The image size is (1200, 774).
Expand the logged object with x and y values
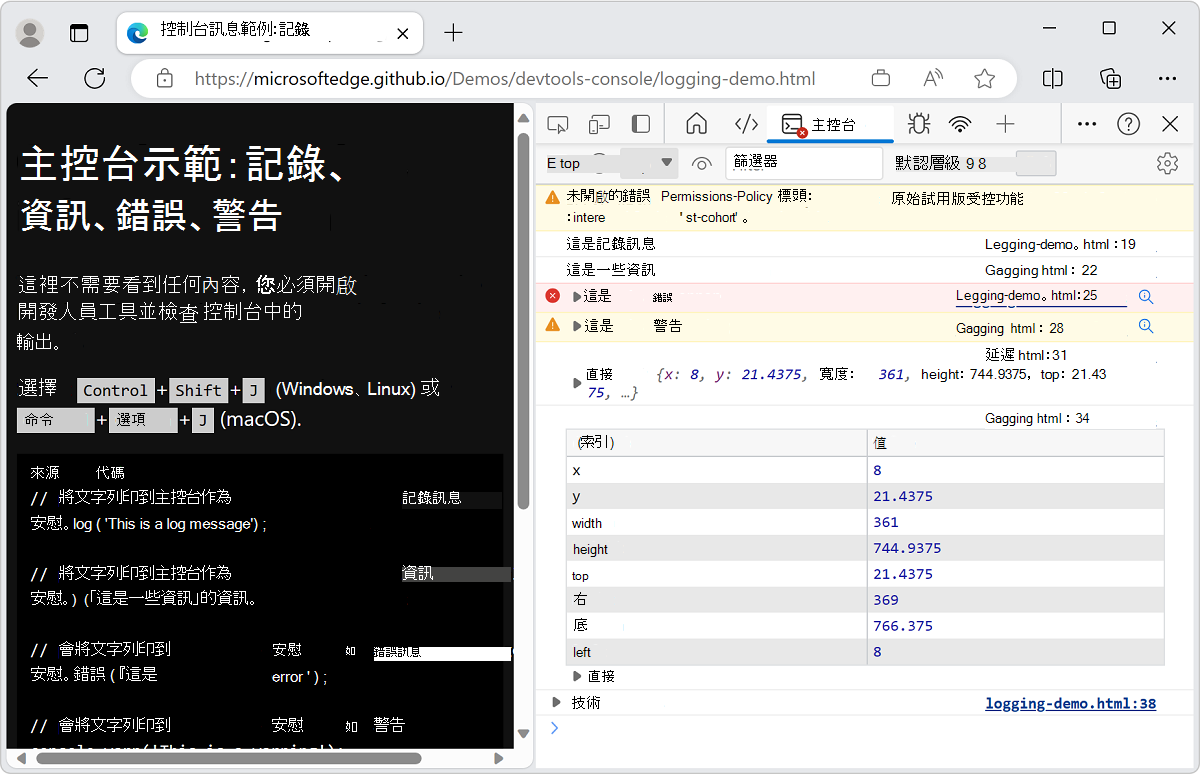point(576,381)
